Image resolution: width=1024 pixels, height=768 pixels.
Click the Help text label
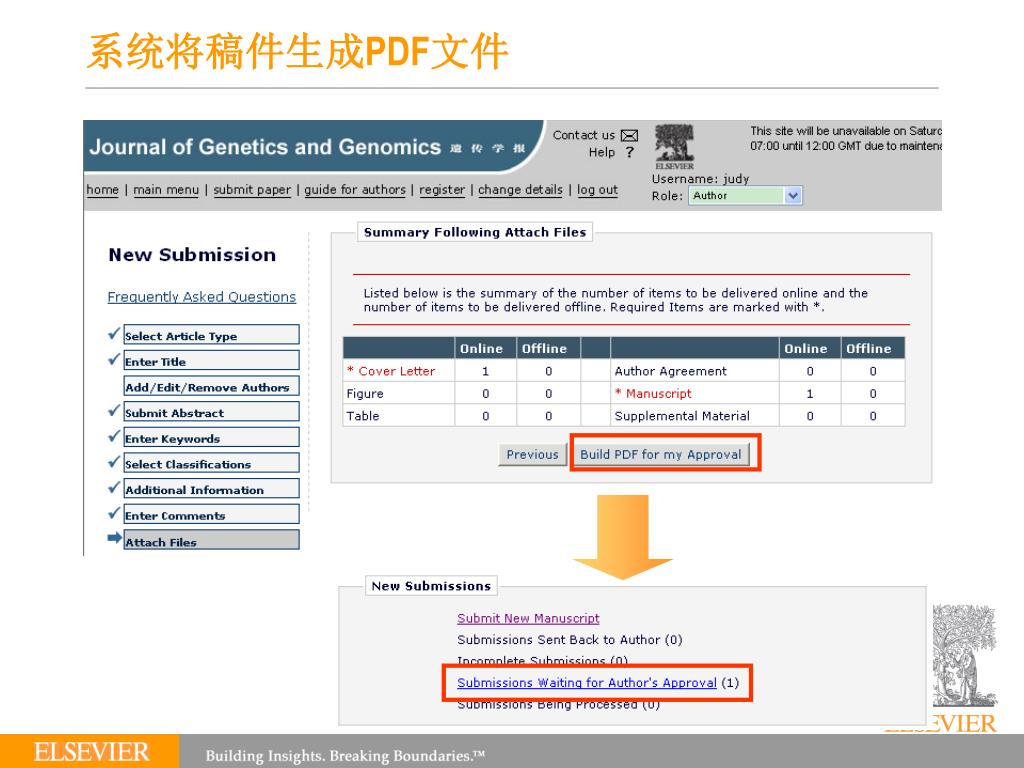coord(601,152)
